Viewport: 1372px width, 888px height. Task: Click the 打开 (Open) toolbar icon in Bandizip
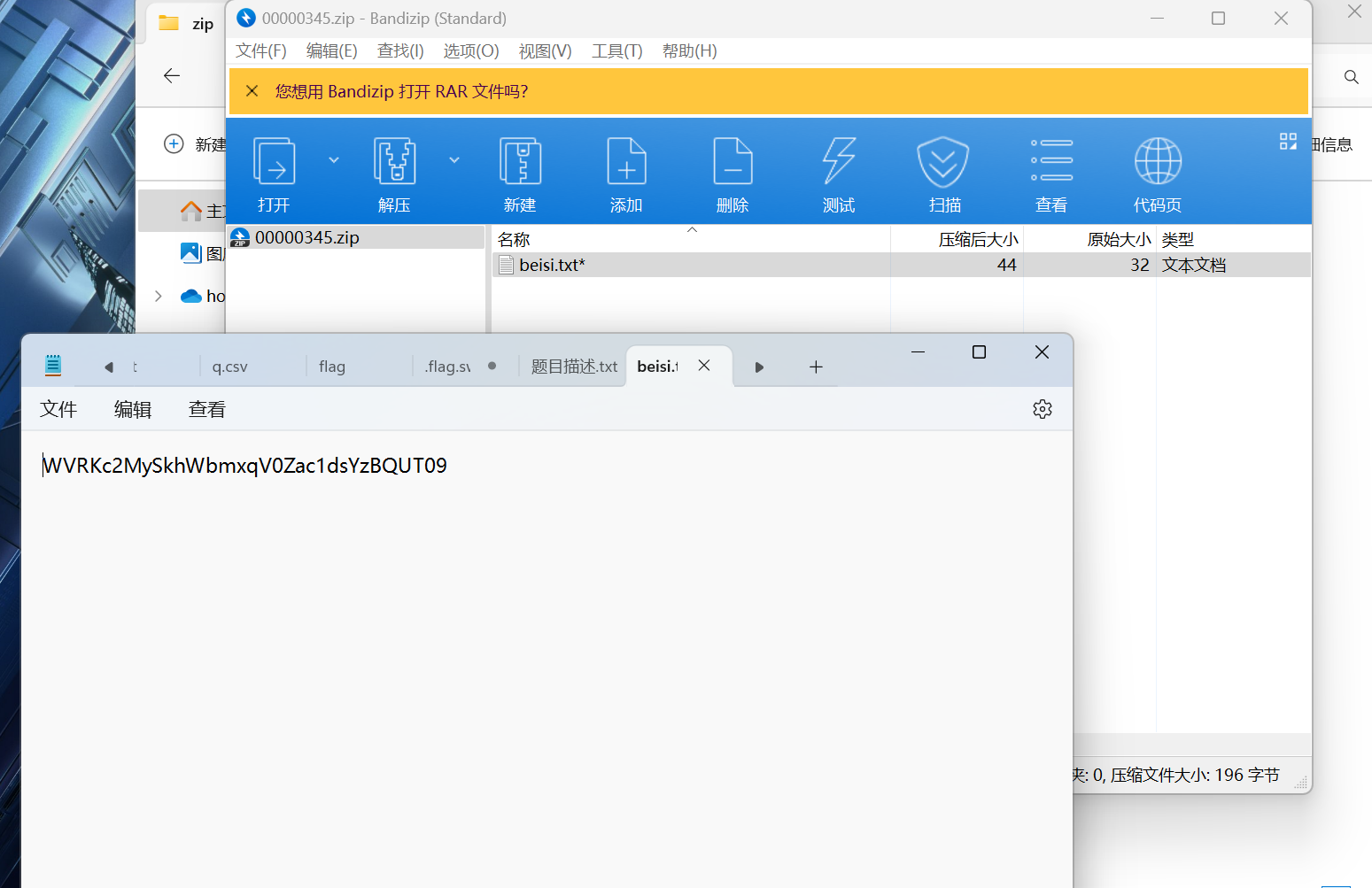274,161
